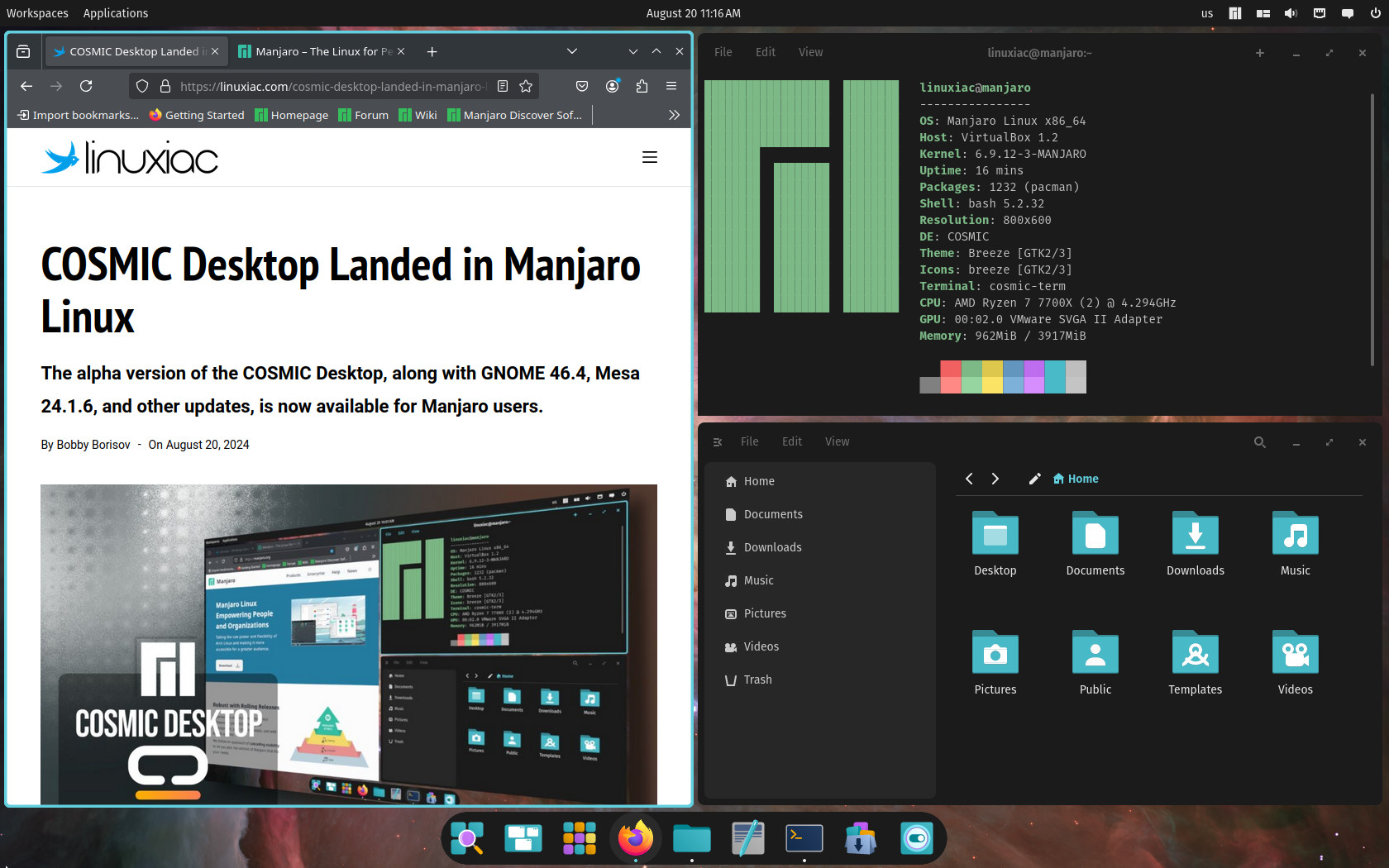Open Manjaro Discover Software bookmark

point(515,115)
